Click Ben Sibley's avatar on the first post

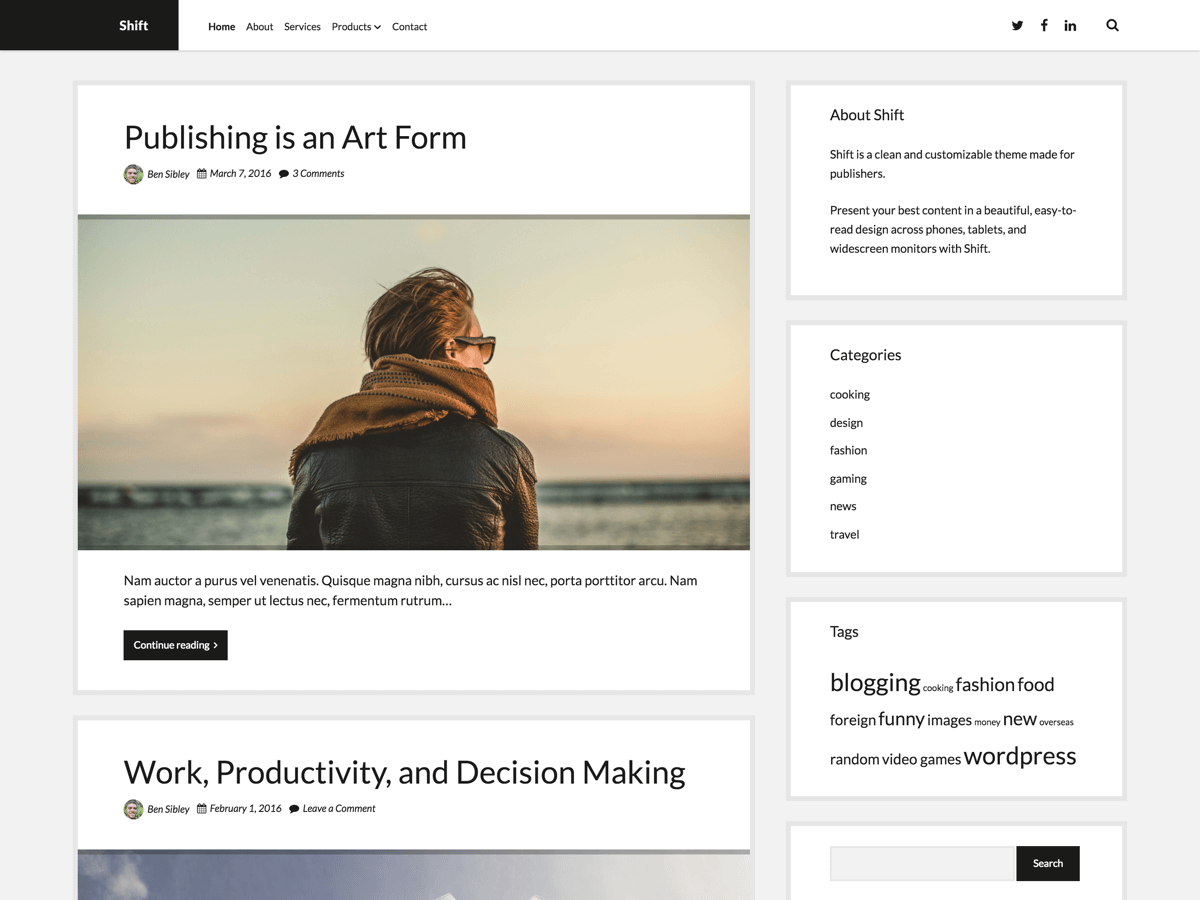tap(133, 173)
